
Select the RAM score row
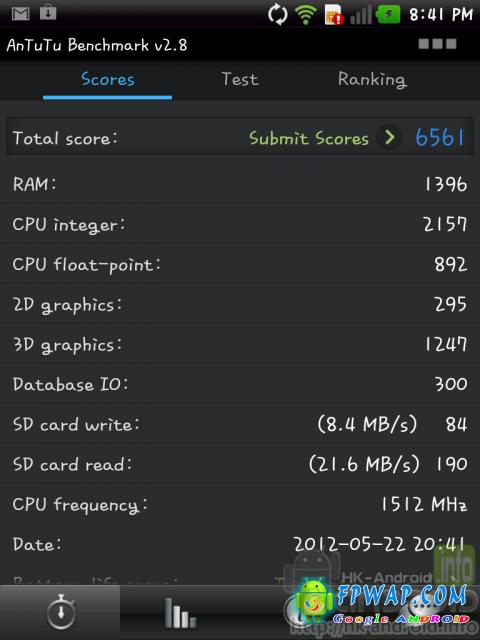click(240, 184)
